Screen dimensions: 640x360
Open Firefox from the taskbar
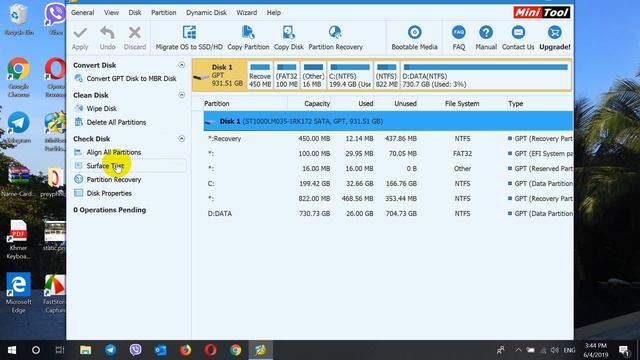[x=185, y=350]
